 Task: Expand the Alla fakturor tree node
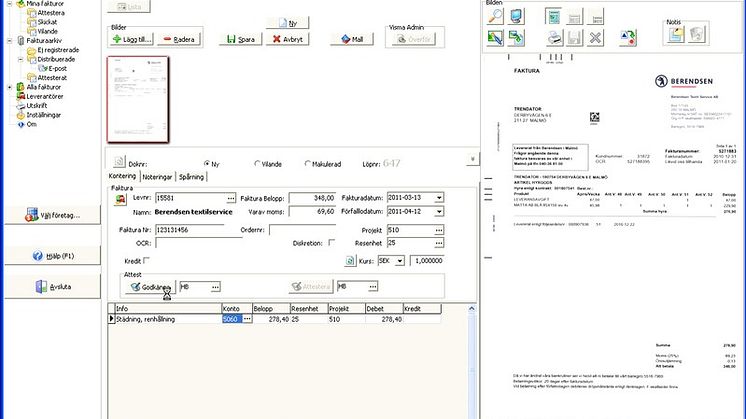(10, 87)
